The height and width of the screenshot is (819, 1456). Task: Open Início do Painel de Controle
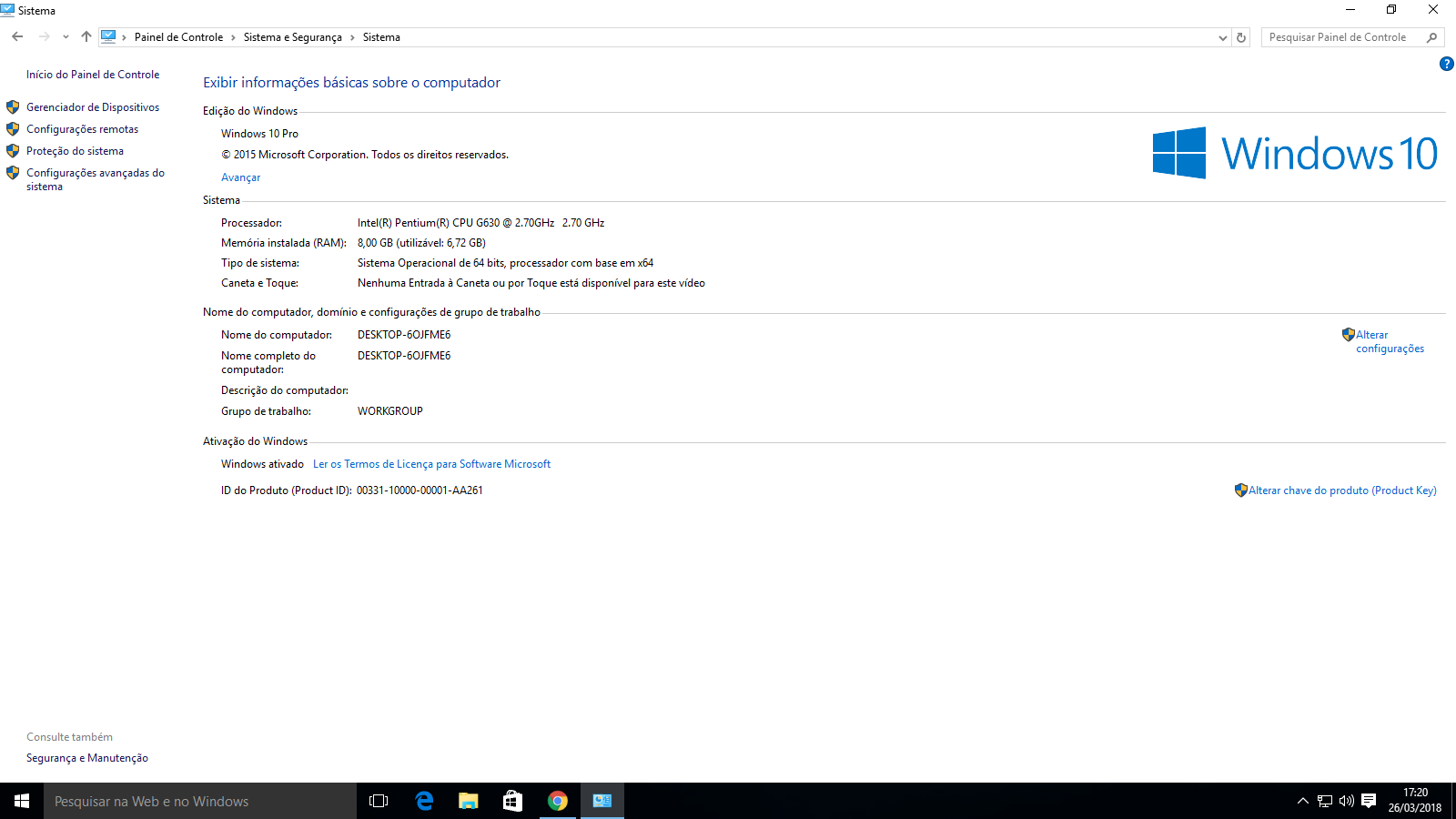point(93,75)
